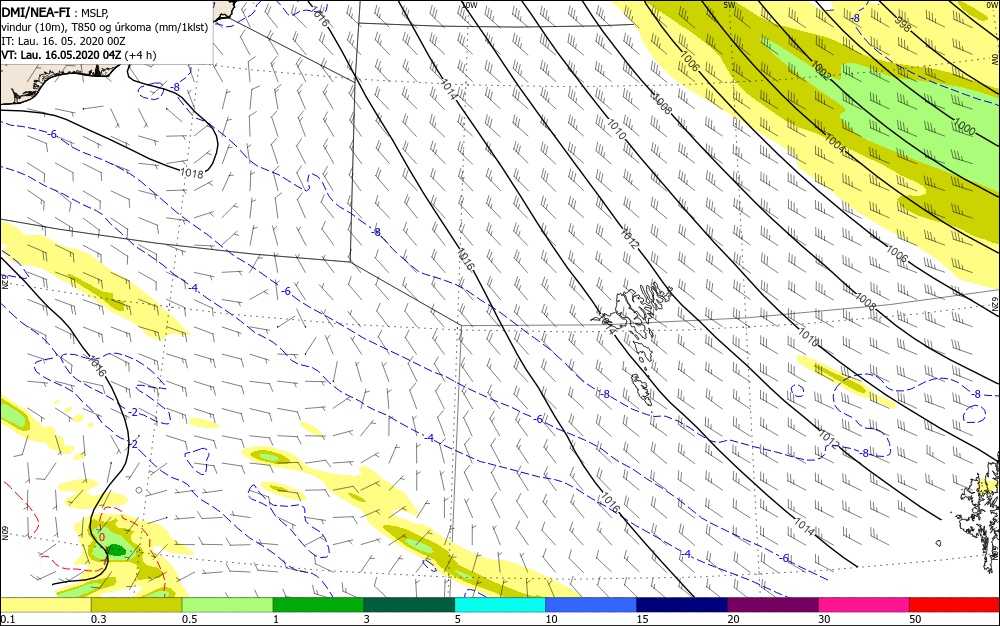Click the legend value '50'
The height and width of the screenshot is (626, 1000).
(915, 619)
